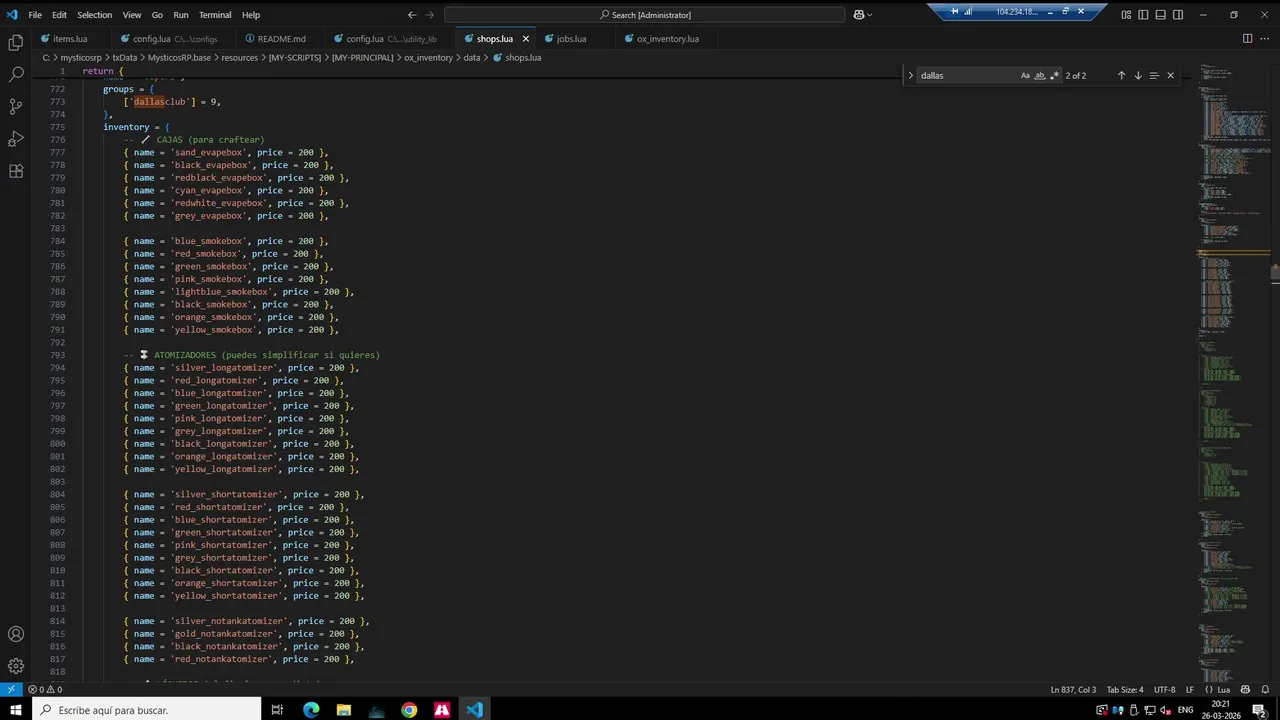The image size is (1280, 720).
Task: Open File Explorer from taskbar
Action: click(x=344, y=710)
